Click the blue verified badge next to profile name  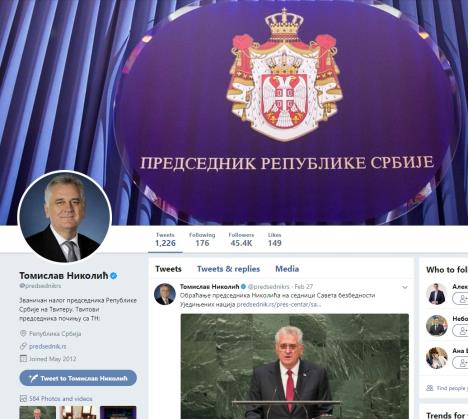(x=114, y=276)
